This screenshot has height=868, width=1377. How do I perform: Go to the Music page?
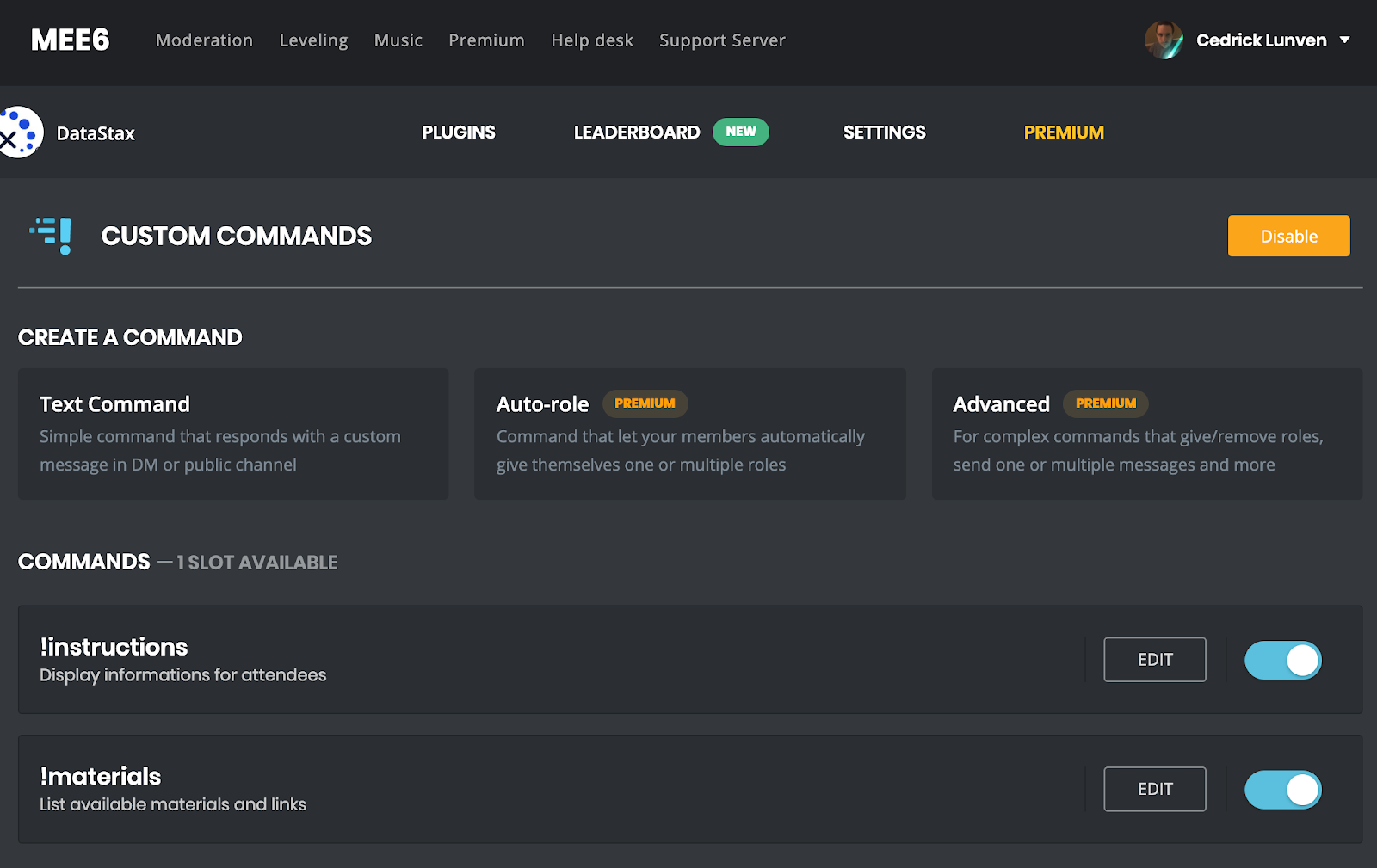click(398, 40)
